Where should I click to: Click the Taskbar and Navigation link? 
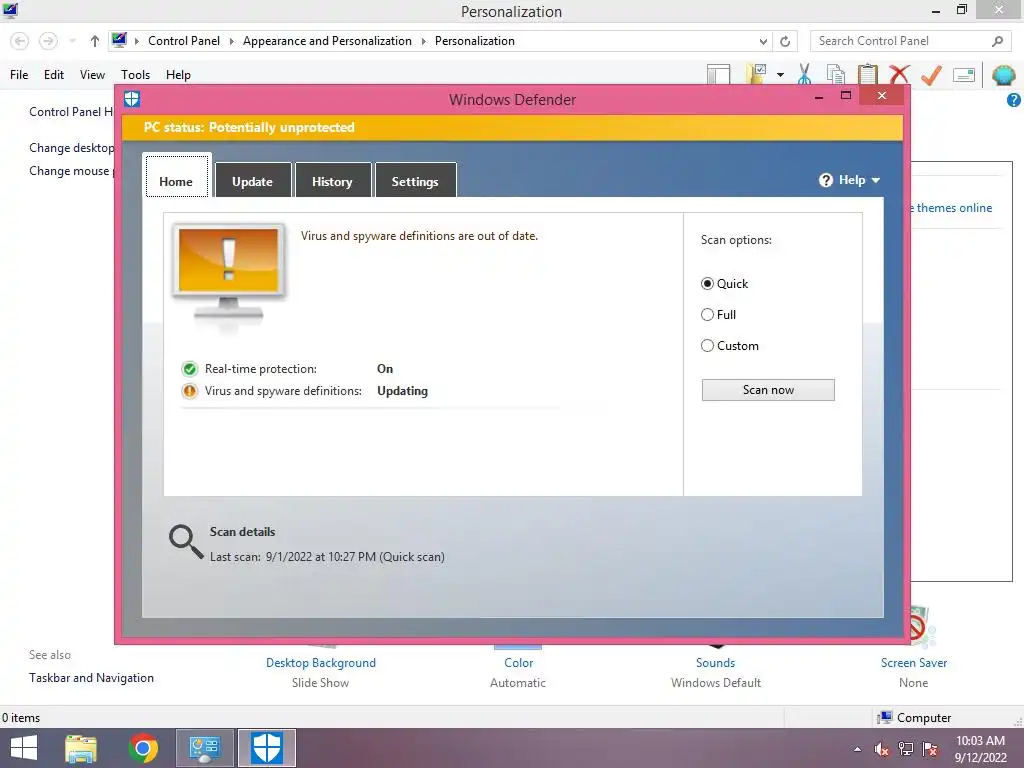click(91, 678)
